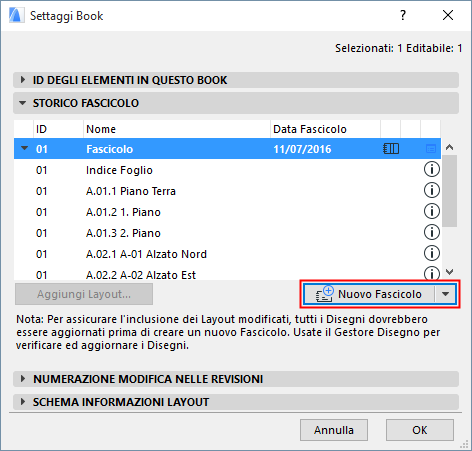This screenshot has width=472, height=451.
Task: Click the book icon in Fascicolo row
Action: pyautogui.click(x=391, y=149)
